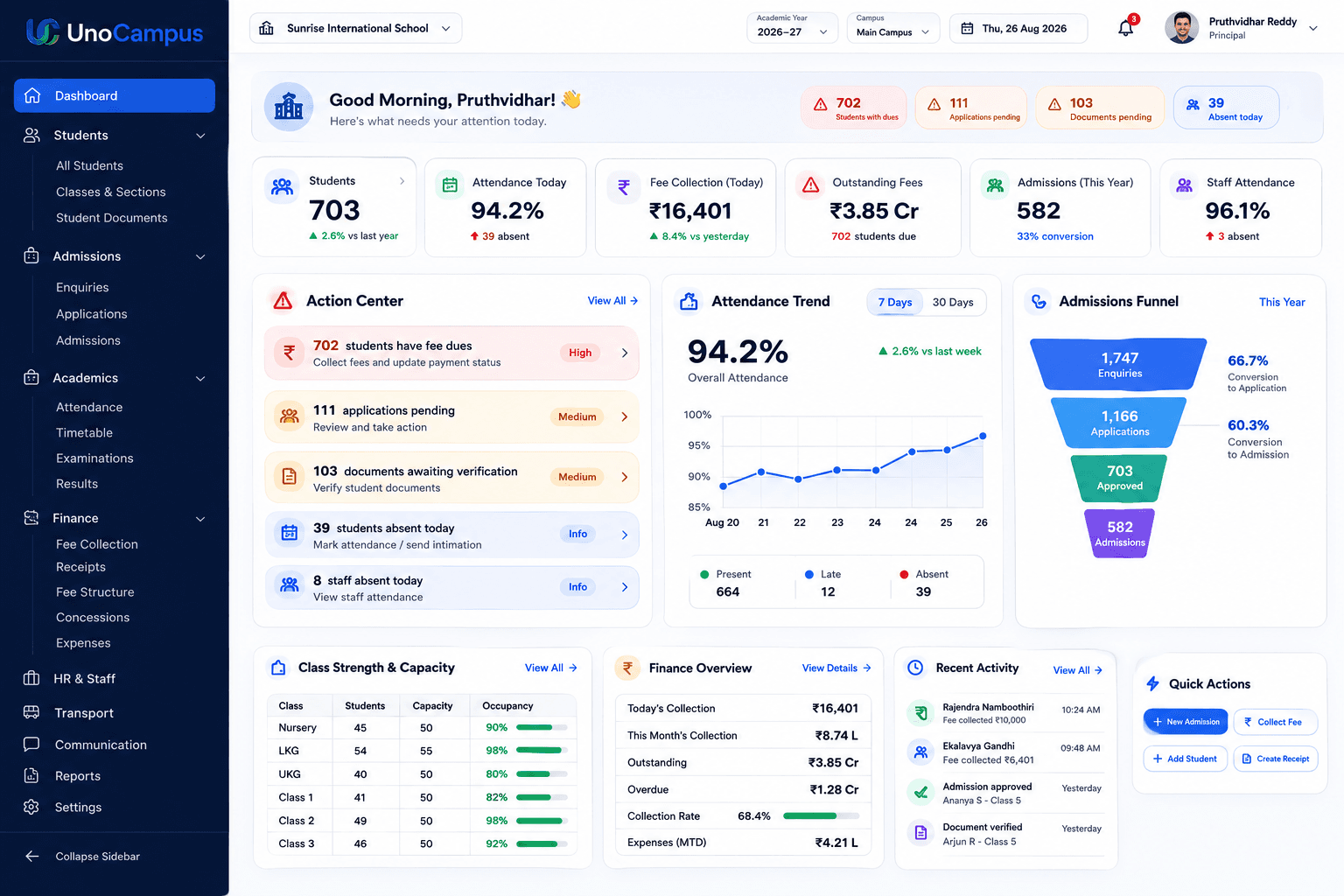The height and width of the screenshot is (896, 1344).
Task: Click the Attendance Trend header icon
Action: coord(689,301)
